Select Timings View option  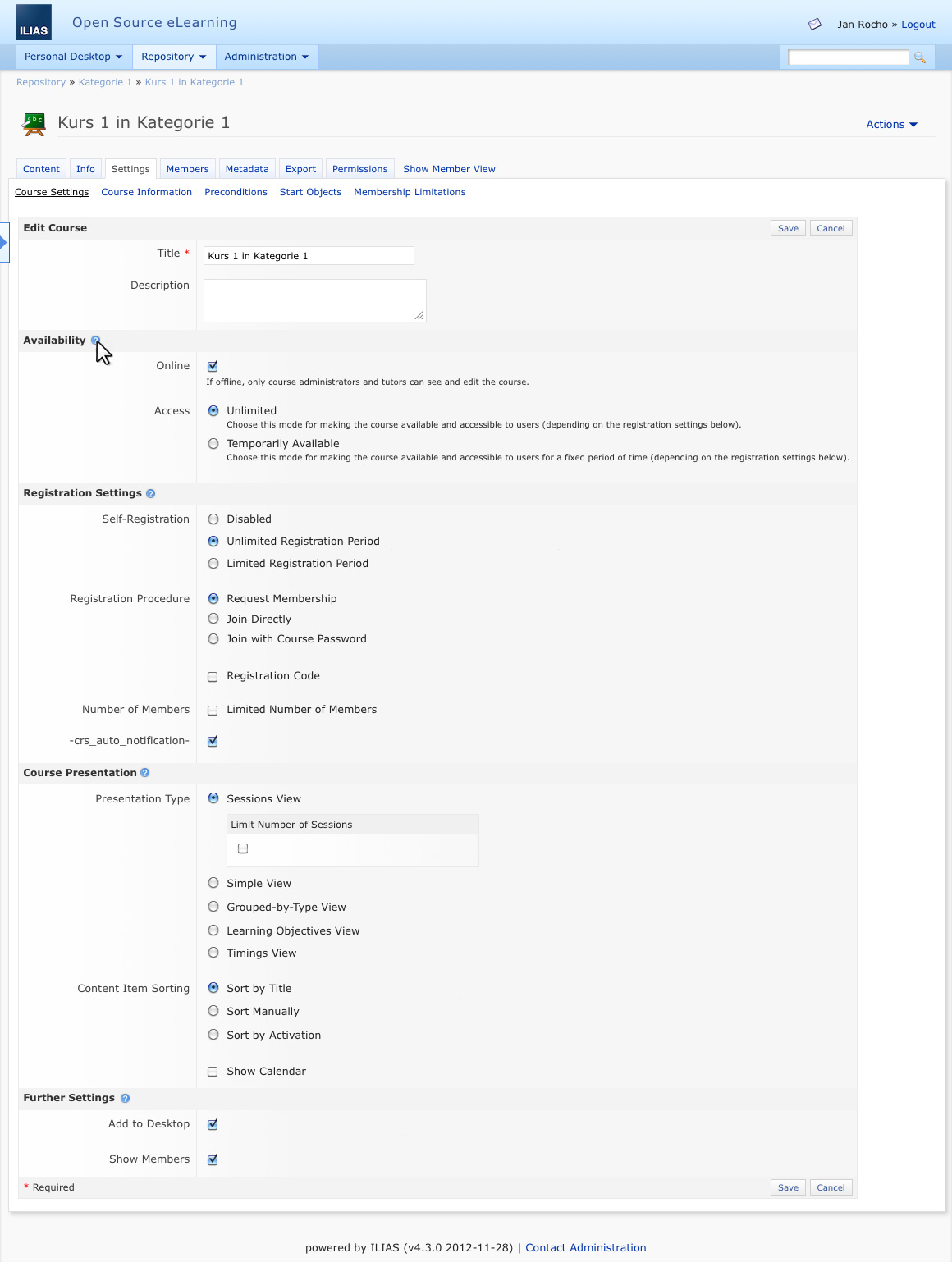pyautogui.click(x=213, y=953)
